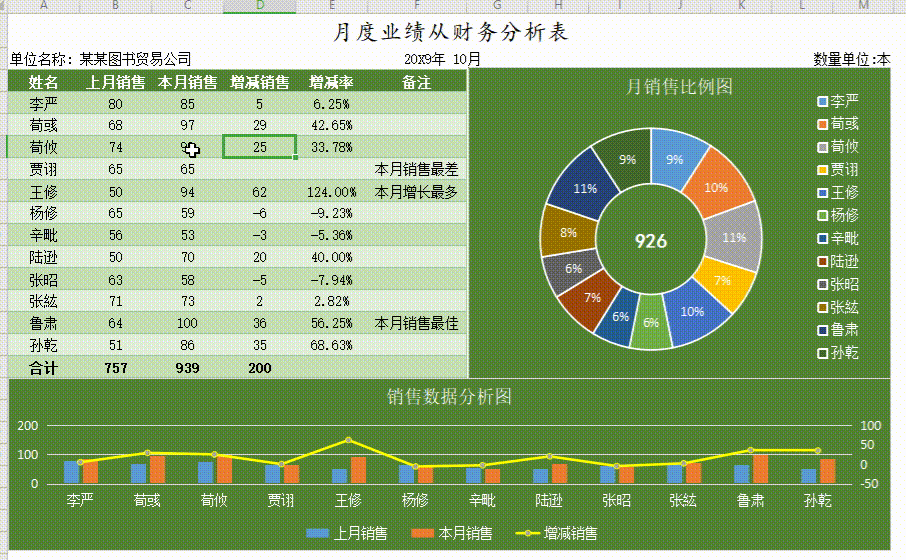This screenshot has height=560, width=906.
Task: Click the 上月销售 table header
Action: click(116, 82)
